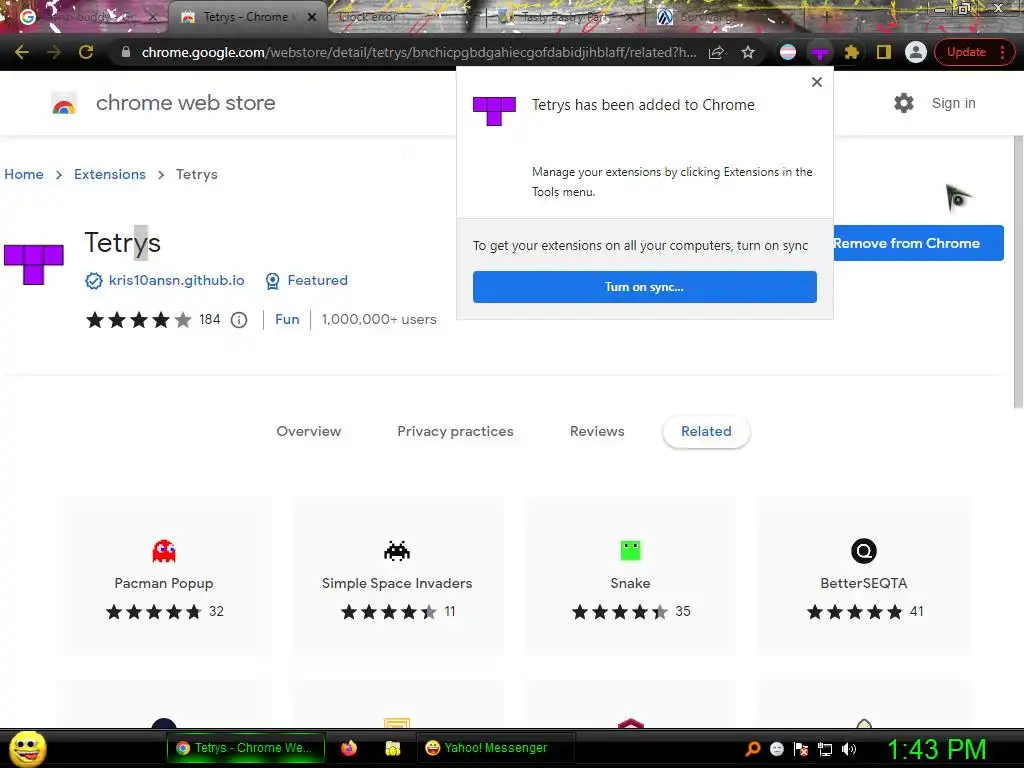Image resolution: width=1024 pixels, height=768 pixels.
Task: Click the Tetrys text in the breadcrumb
Action: pyautogui.click(x=197, y=174)
